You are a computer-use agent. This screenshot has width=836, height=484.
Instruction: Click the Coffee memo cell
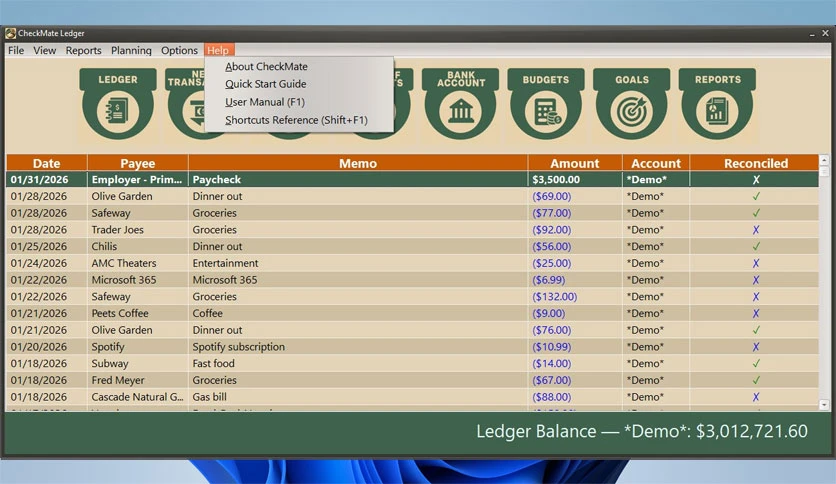pos(358,313)
